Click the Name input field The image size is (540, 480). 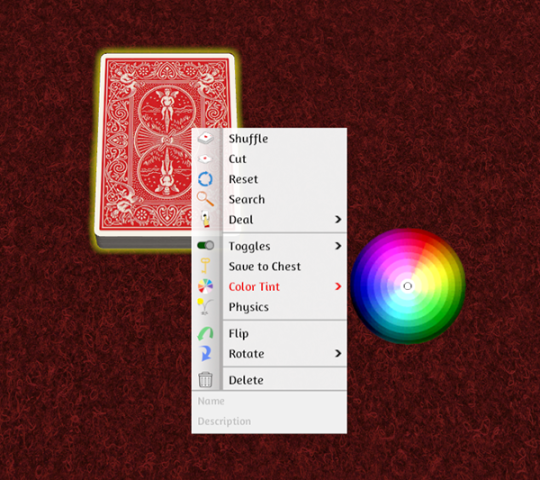click(269, 401)
